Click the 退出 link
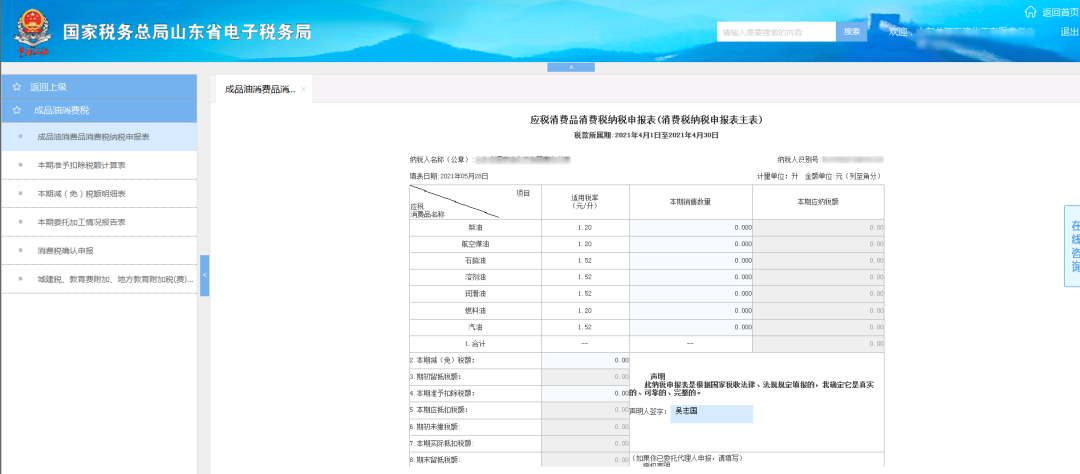 coord(1068,32)
